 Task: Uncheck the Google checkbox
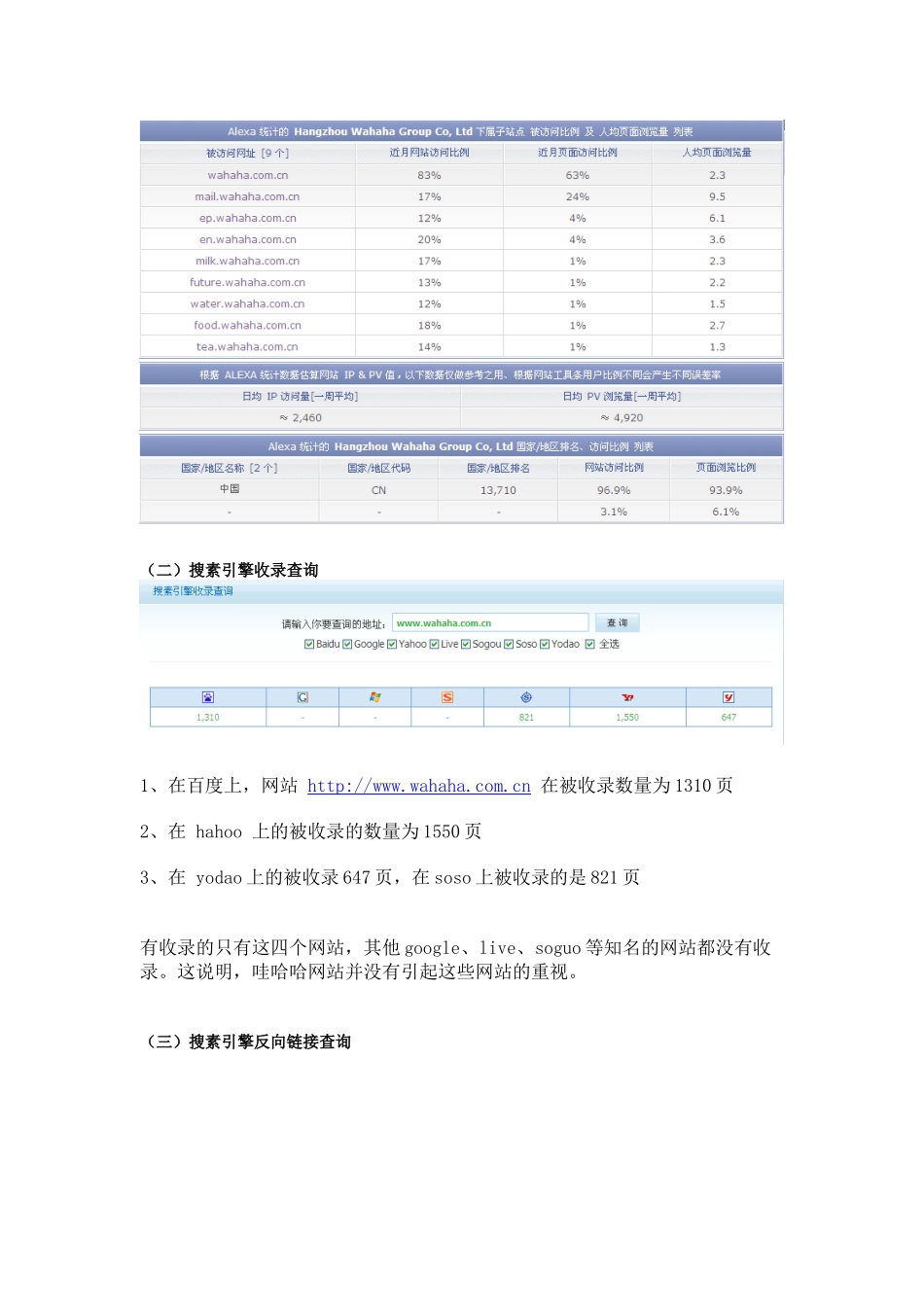pyautogui.click(x=347, y=644)
